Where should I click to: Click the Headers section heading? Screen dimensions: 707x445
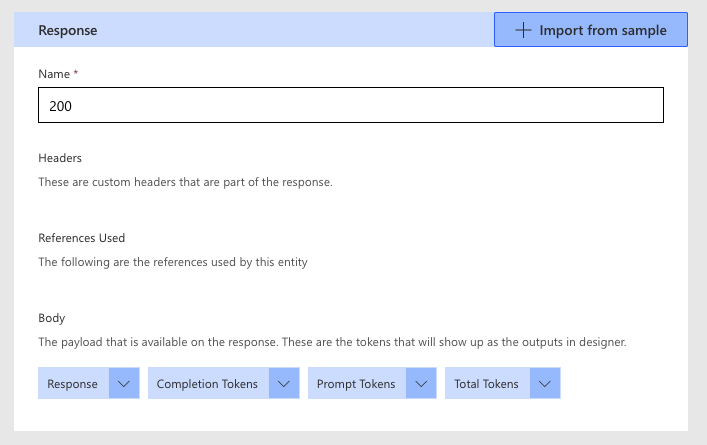(x=60, y=158)
